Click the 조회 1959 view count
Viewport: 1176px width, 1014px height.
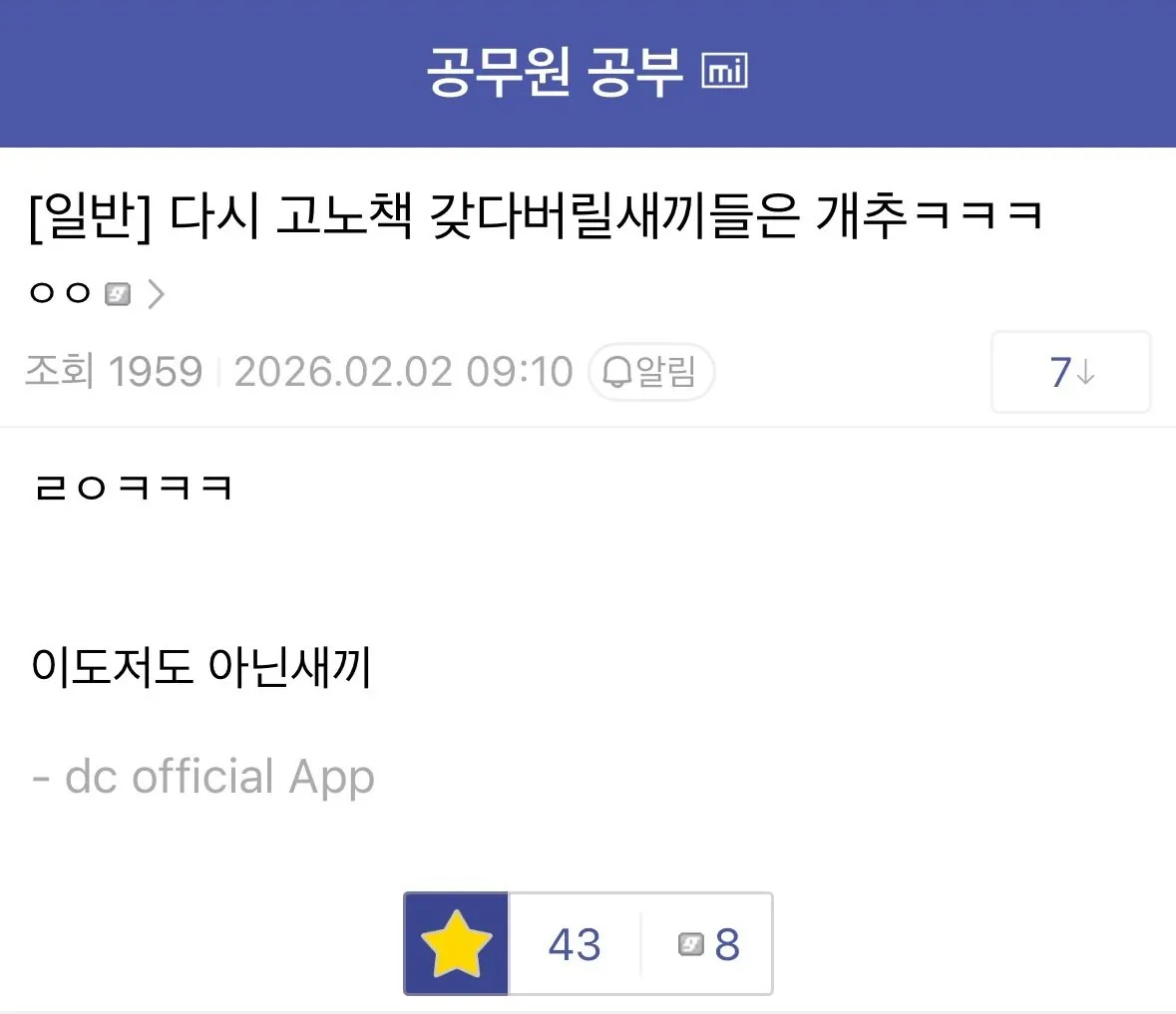tap(114, 372)
